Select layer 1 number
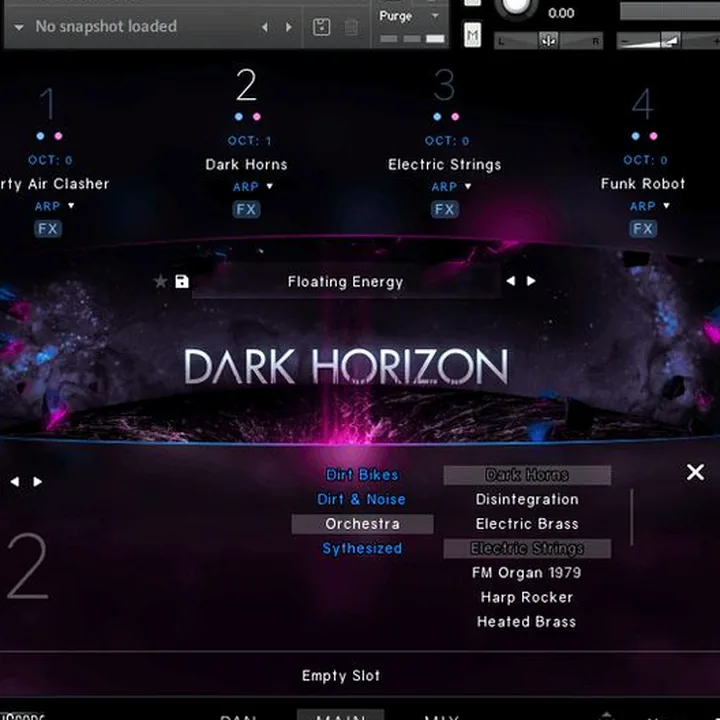 pyautogui.click(x=47, y=104)
